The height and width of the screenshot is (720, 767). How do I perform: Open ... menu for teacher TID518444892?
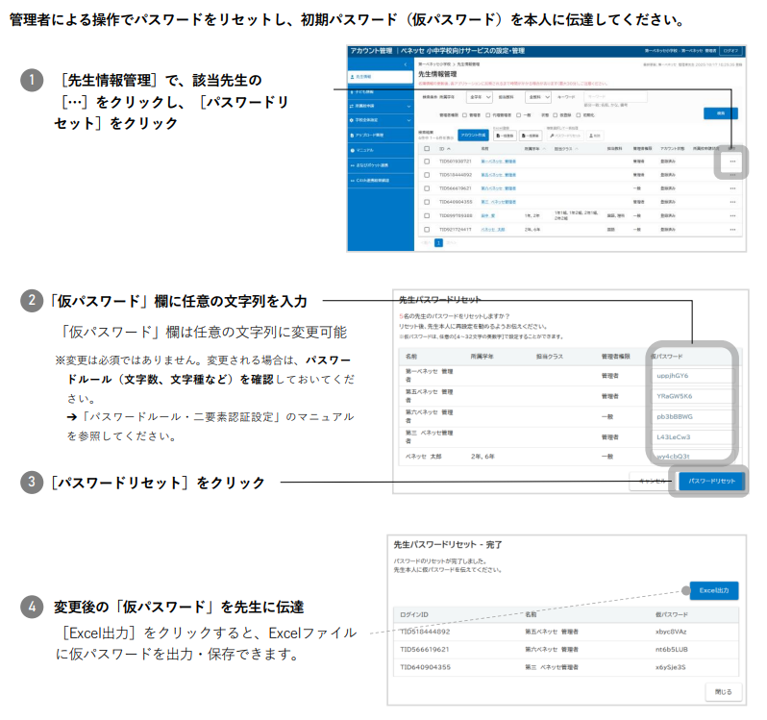tap(732, 174)
